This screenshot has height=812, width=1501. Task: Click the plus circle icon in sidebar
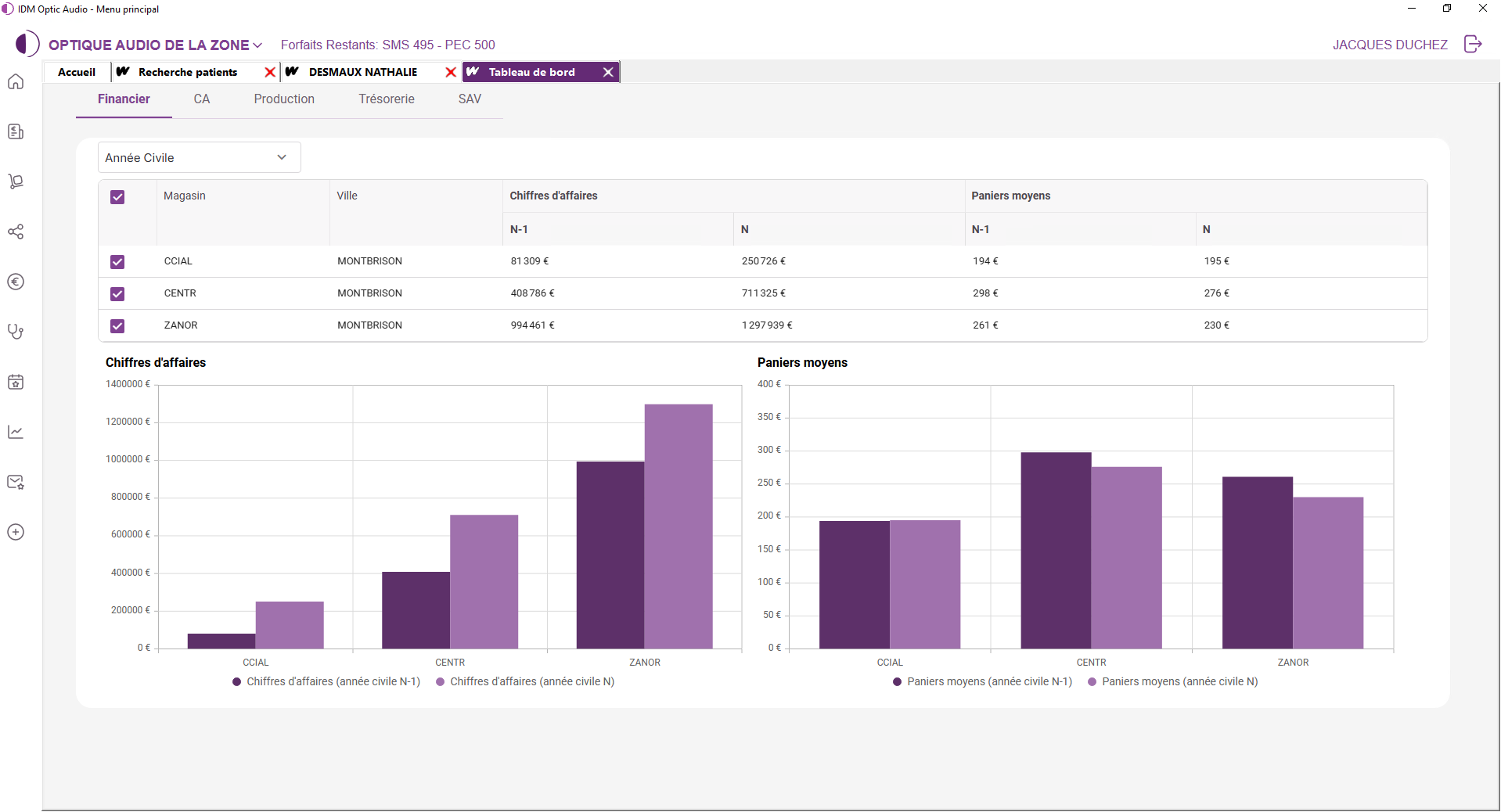16,532
